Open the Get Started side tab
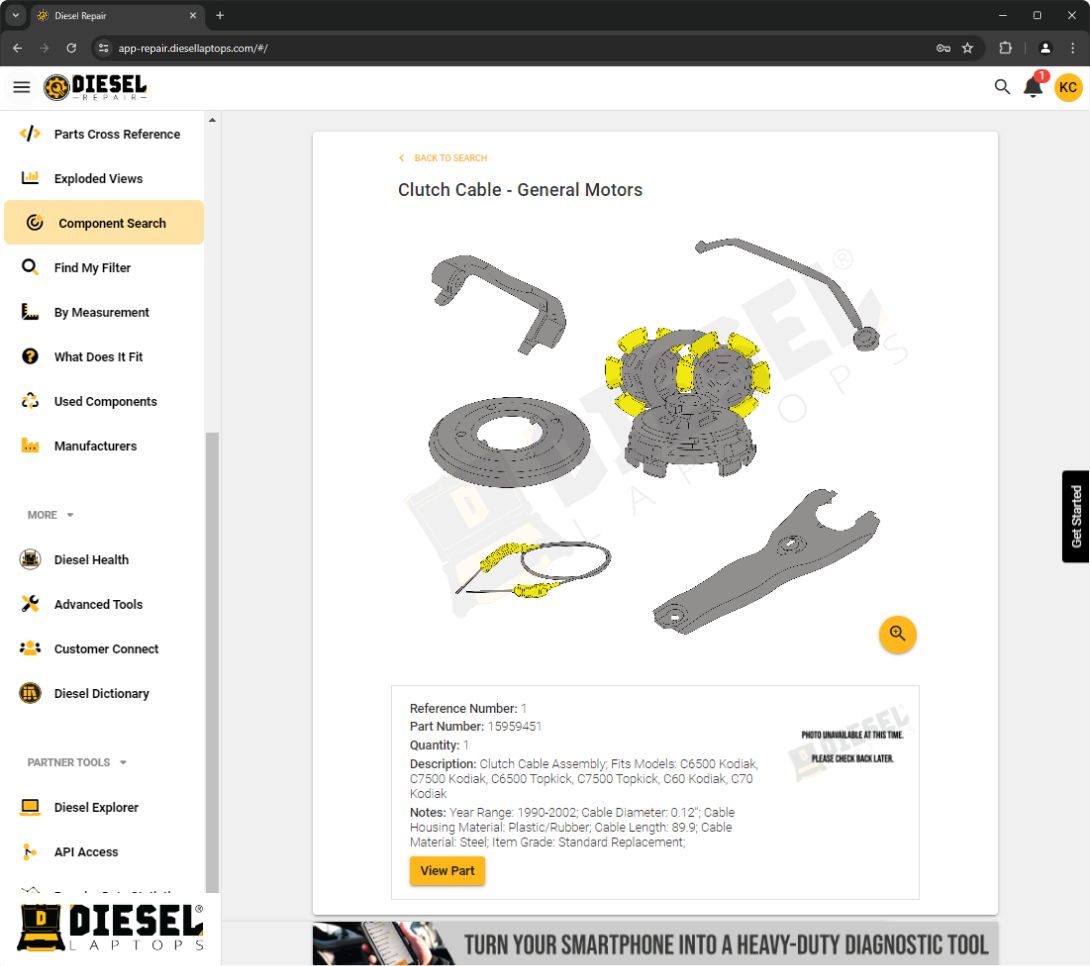The height and width of the screenshot is (966, 1090). (x=1075, y=516)
